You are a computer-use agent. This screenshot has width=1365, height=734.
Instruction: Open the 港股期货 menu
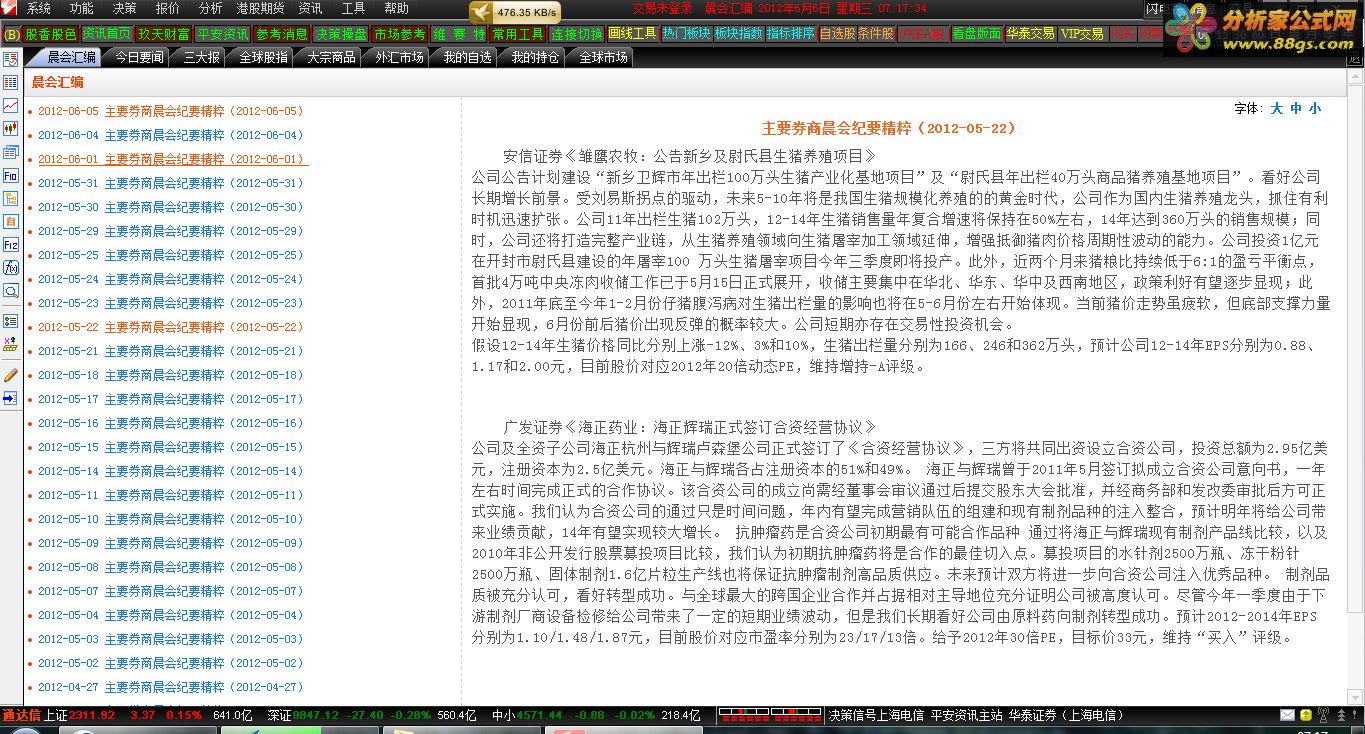[x=260, y=8]
